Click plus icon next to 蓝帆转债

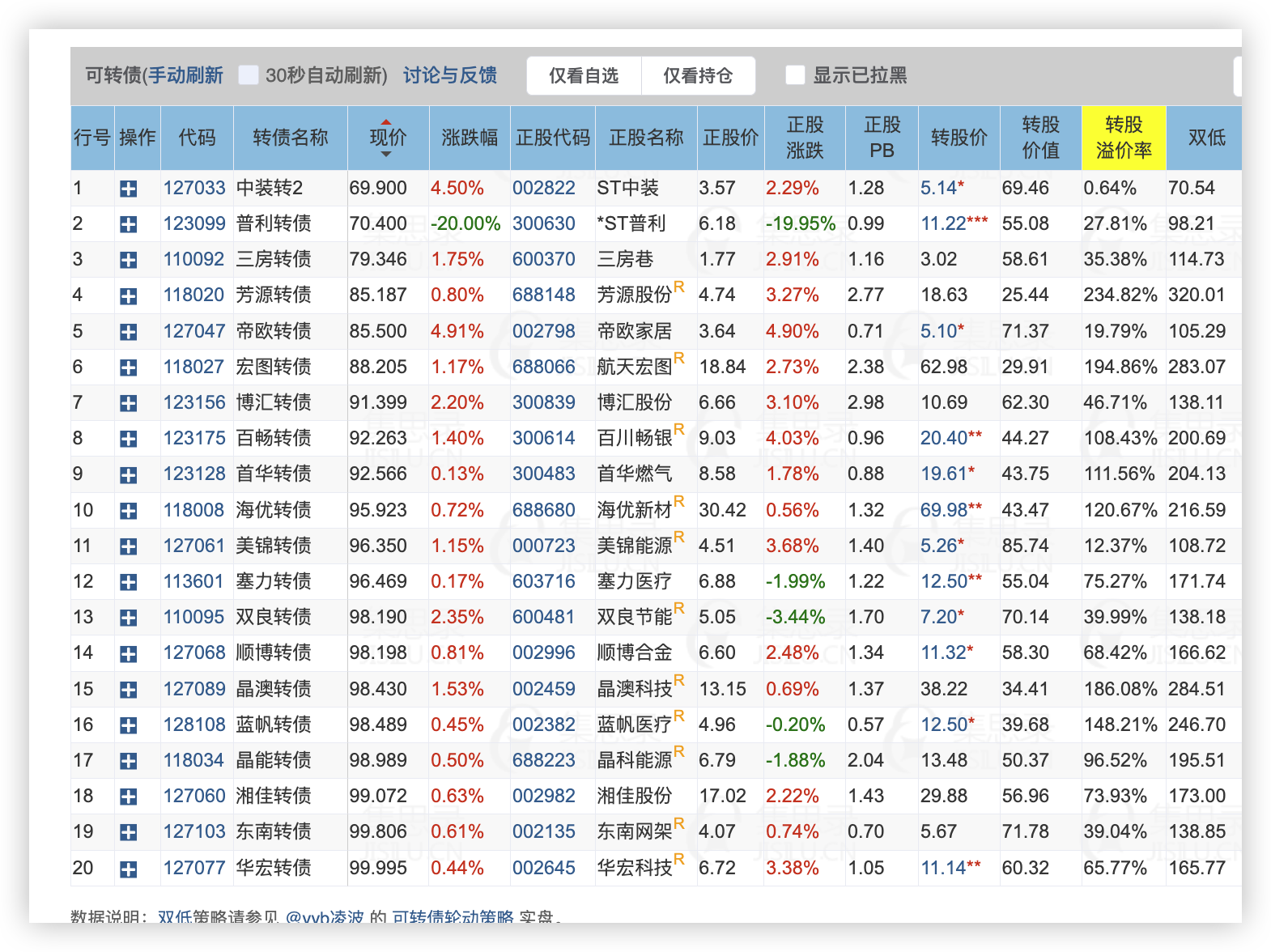(128, 725)
